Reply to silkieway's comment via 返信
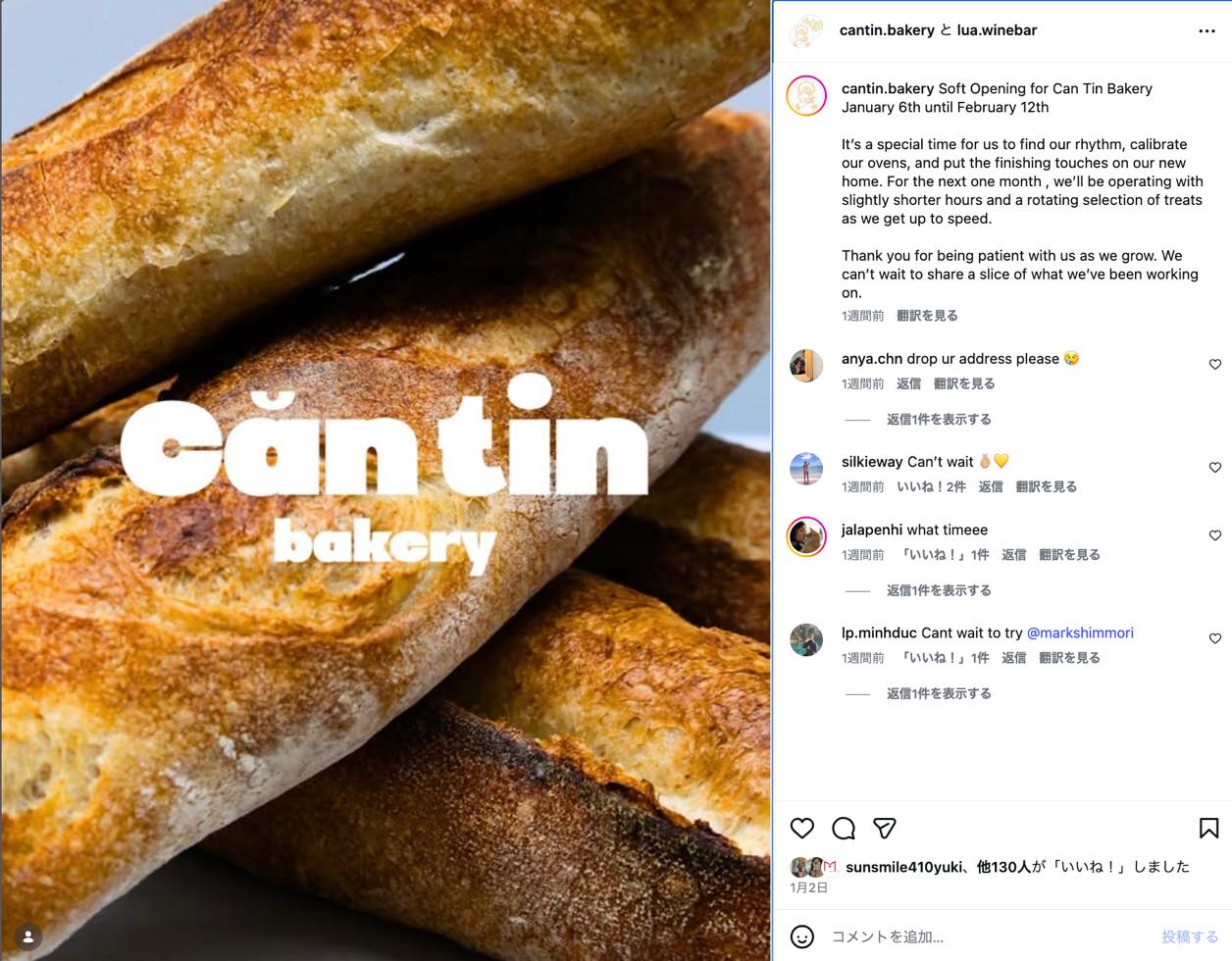Viewport: 1232px width, 961px height. (x=991, y=487)
